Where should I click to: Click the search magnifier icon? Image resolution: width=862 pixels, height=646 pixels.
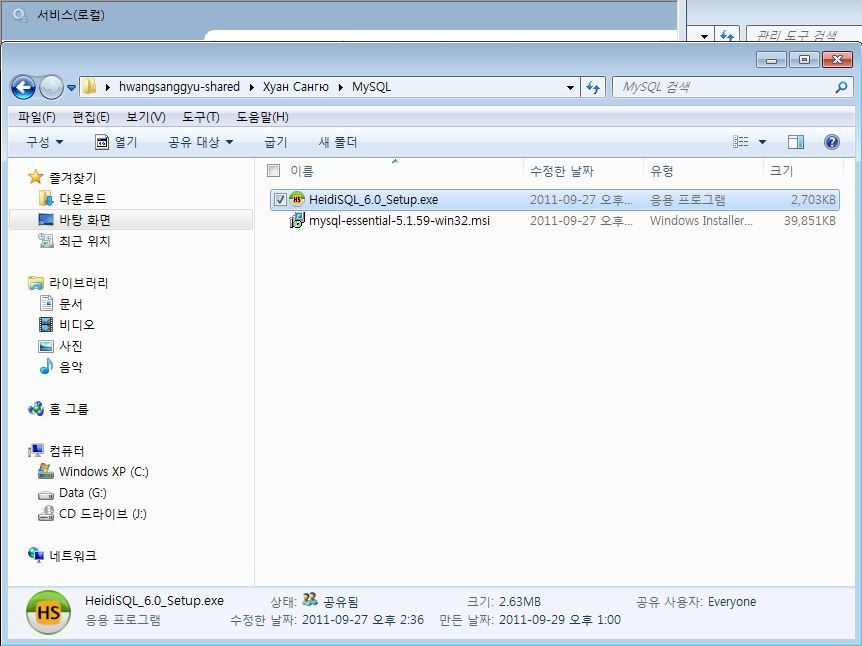[841, 87]
